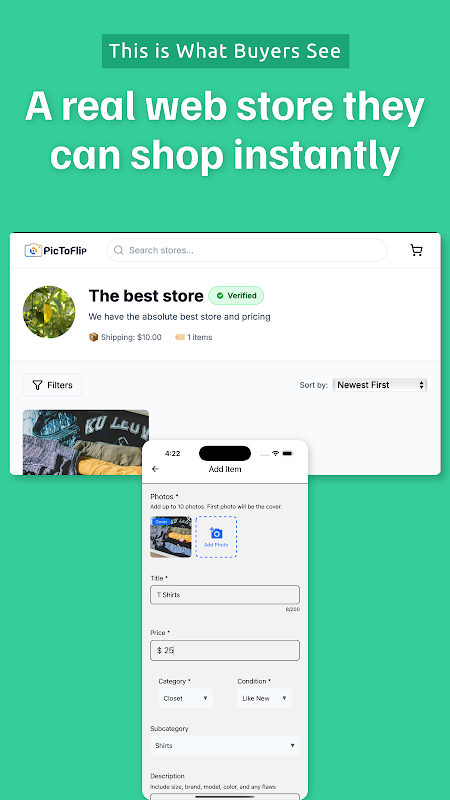Open the Subcategory Shirts dropdown
This screenshot has width=450, height=800.
tap(225, 745)
